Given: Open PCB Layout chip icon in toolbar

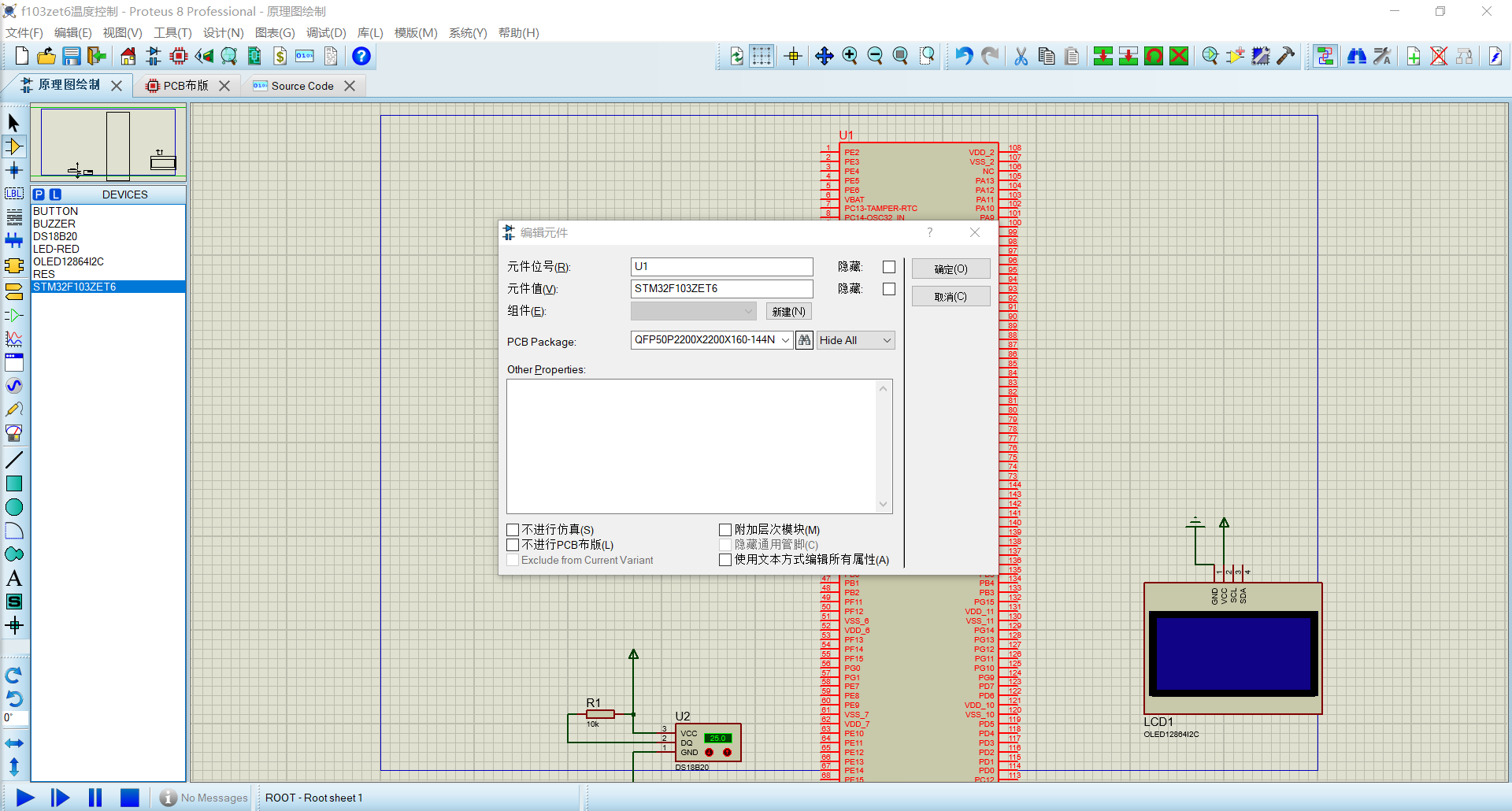Looking at the screenshot, I should pyautogui.click(x=179, y=56).
